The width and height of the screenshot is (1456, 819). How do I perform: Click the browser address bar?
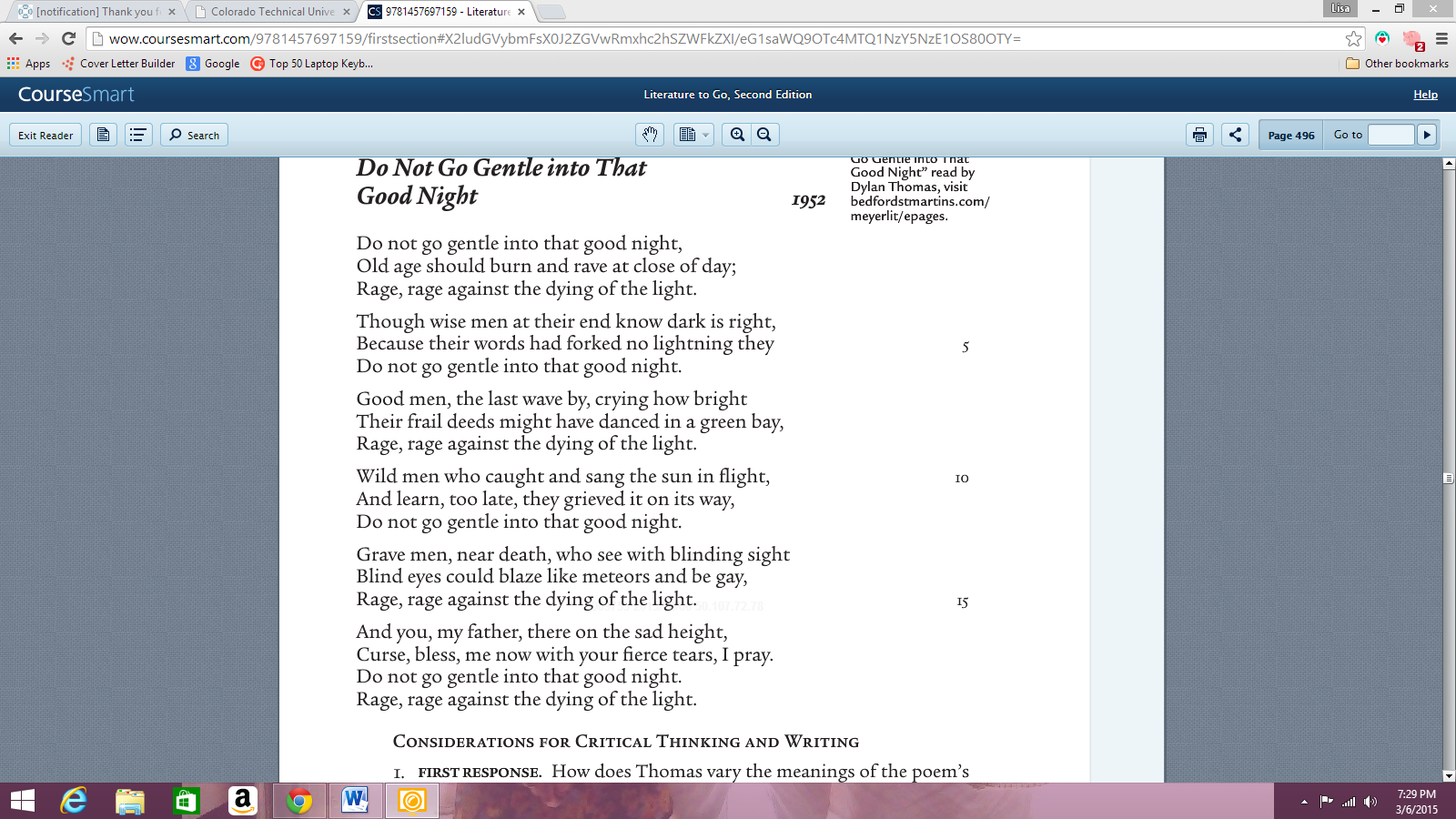pos(716,38)
